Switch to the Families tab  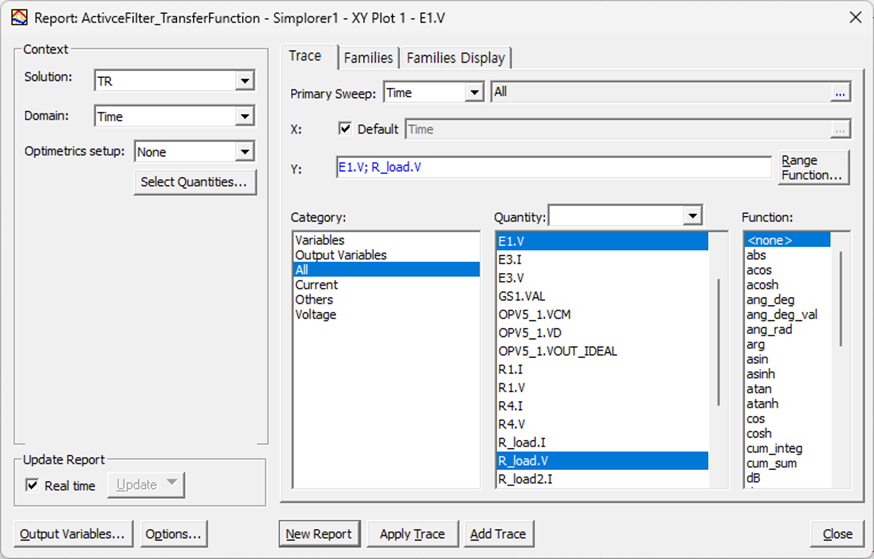tap(368, 58)
